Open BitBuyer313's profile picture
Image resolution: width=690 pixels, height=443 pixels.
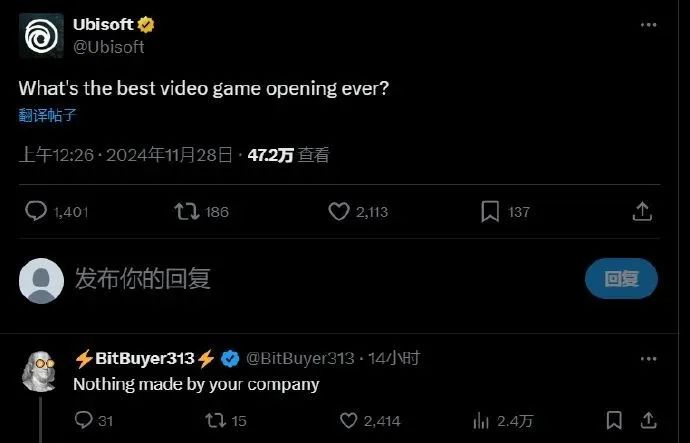[x=40, y=371]
